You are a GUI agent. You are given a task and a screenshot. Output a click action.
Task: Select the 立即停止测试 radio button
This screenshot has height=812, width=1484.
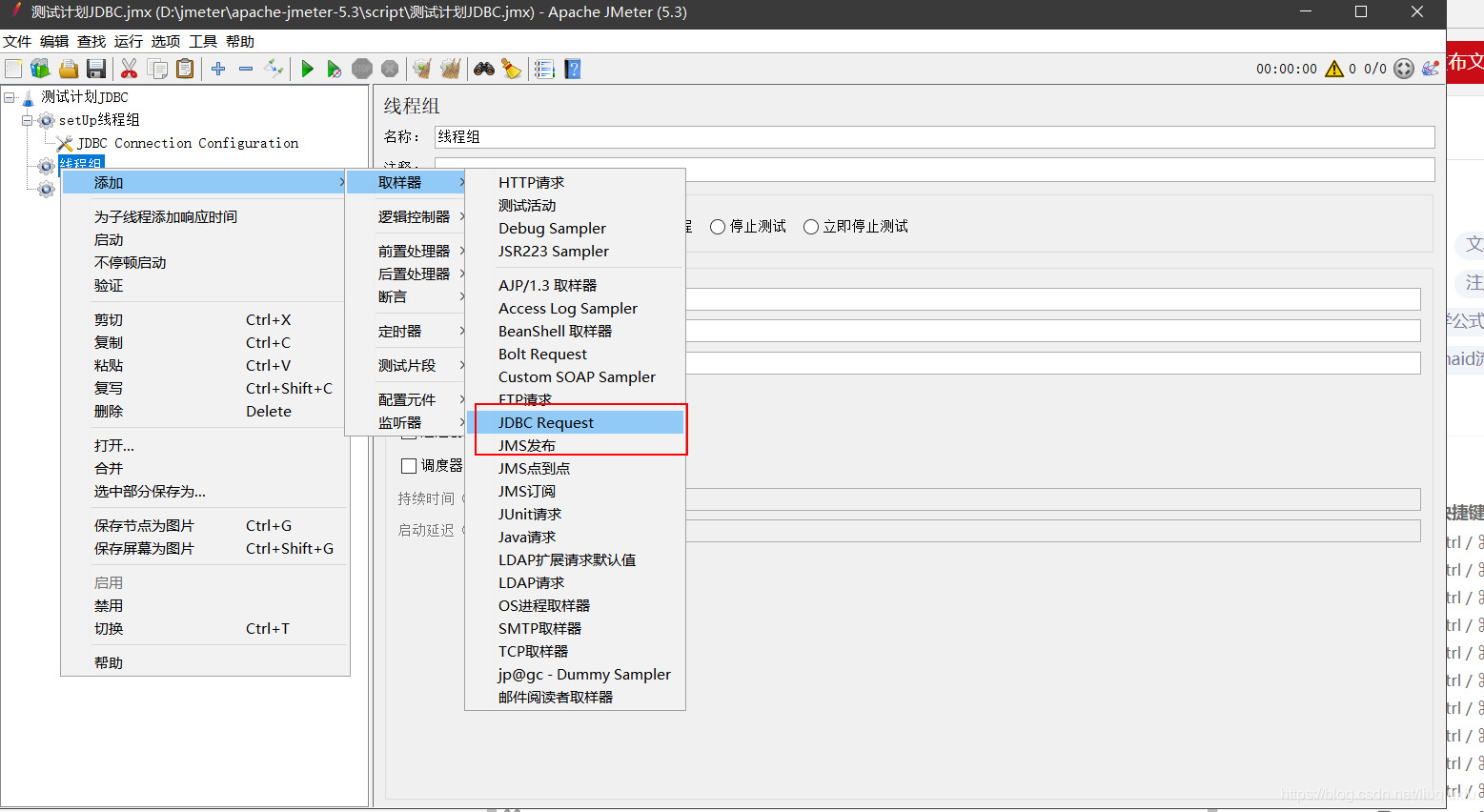click(811, 227)
